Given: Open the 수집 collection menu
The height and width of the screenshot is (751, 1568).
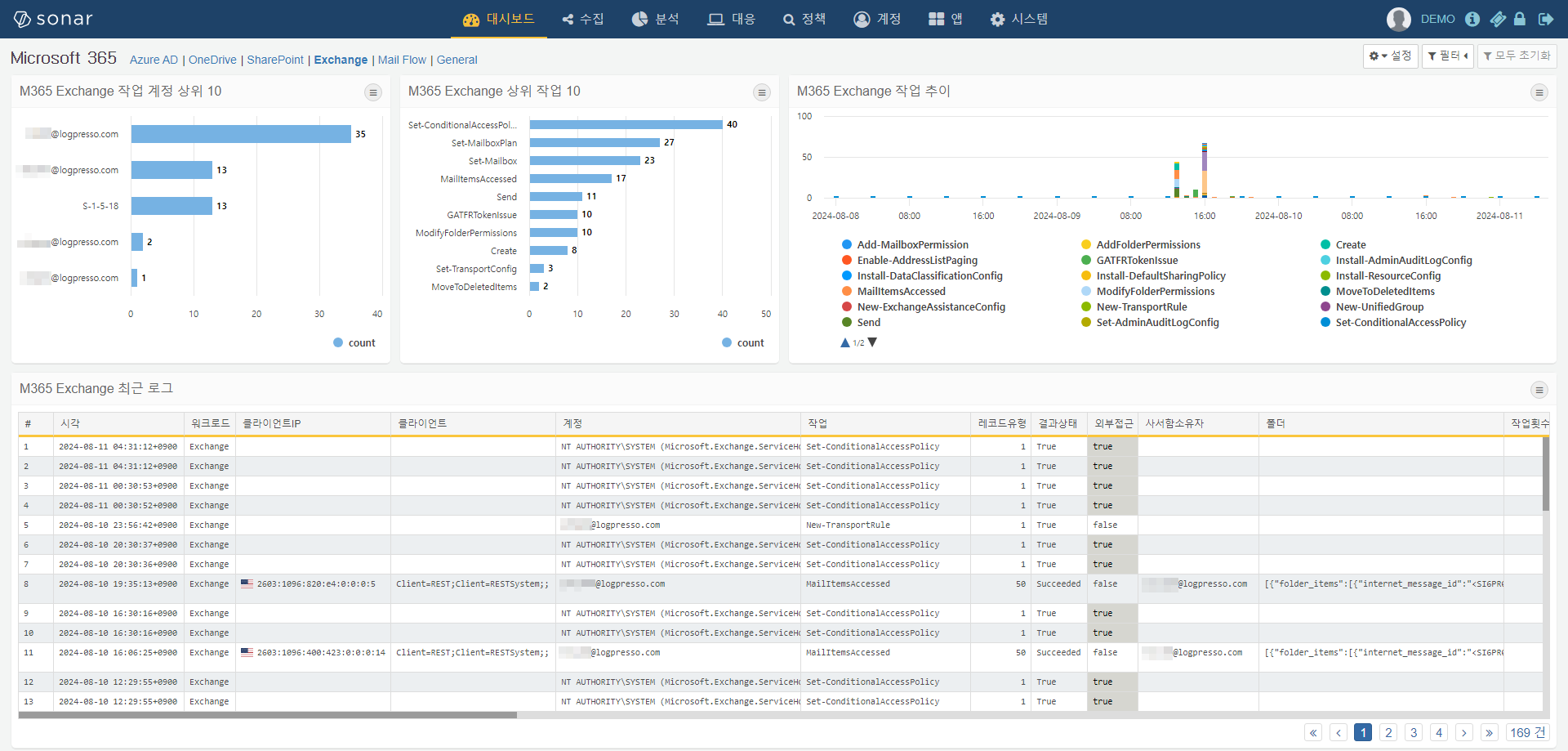Looking at the screenshot, I should click(x=583, y=19).
